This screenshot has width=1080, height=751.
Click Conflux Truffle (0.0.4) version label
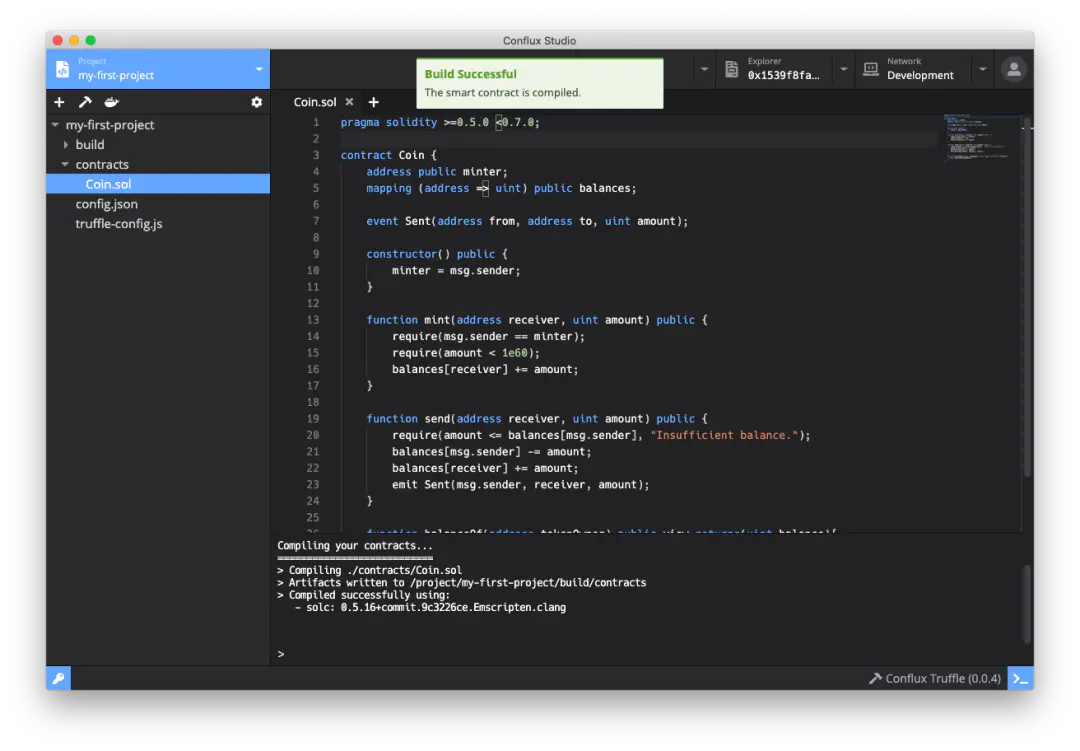click(935, 679)
